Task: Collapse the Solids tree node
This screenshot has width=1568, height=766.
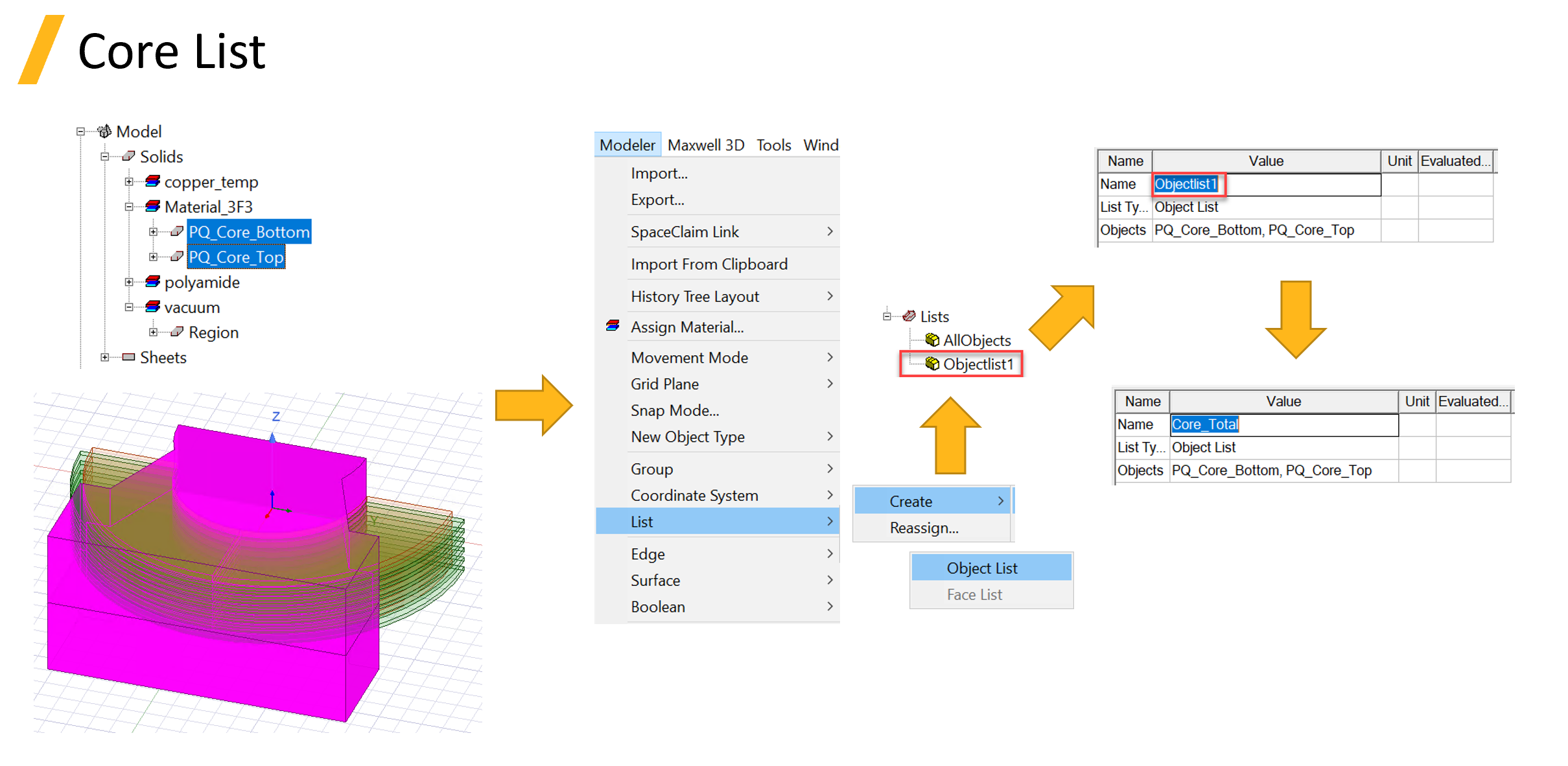Action: tap(104, 157)
